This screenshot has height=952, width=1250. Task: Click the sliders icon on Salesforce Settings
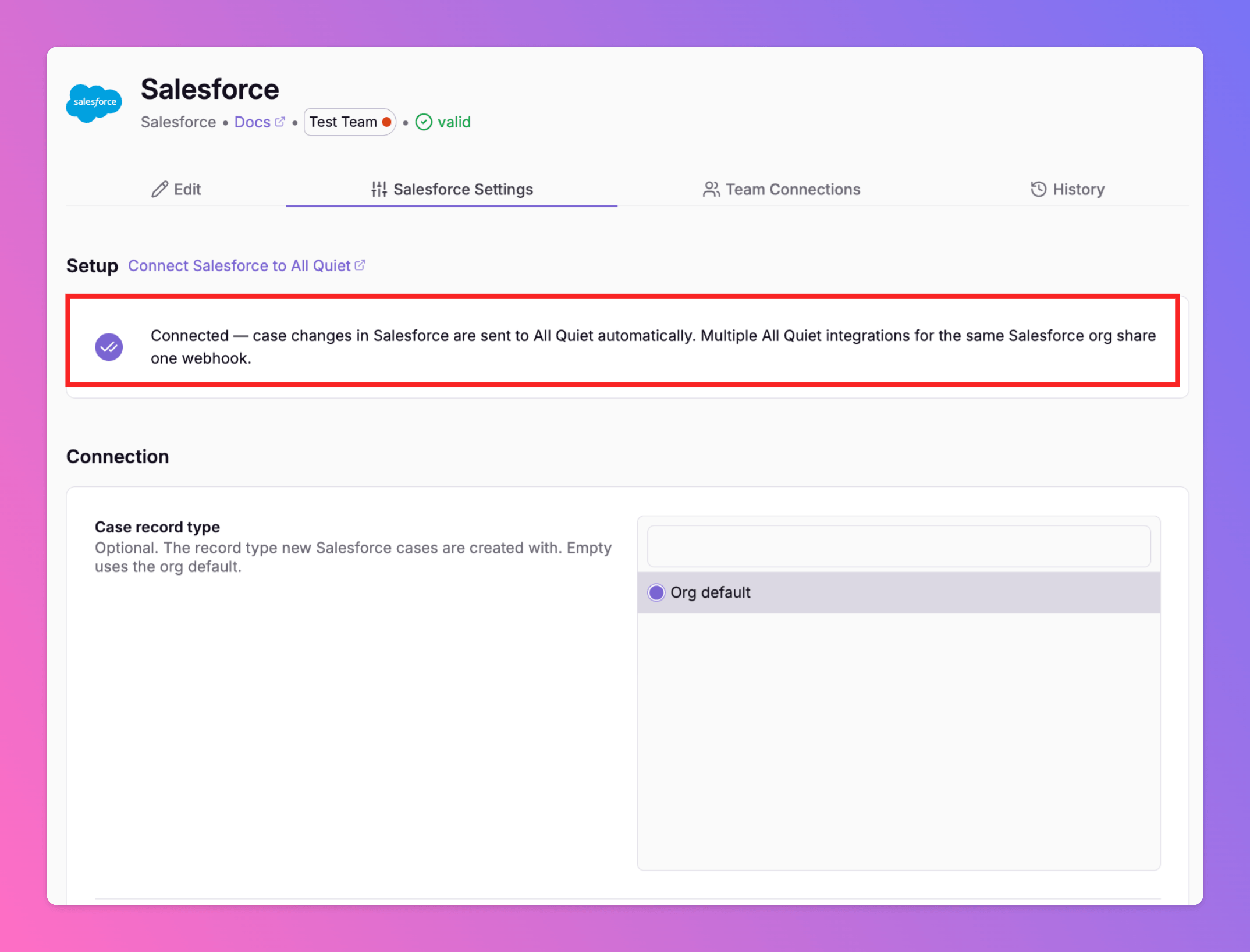tap(379, 189)
